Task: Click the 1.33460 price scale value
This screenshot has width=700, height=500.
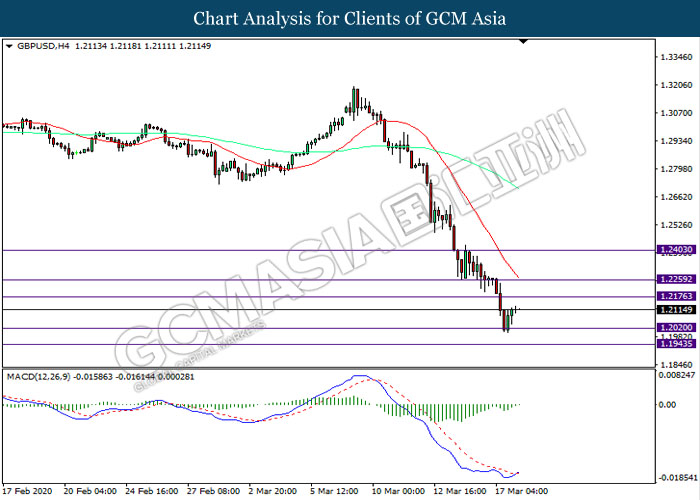Action: [677, 57]
